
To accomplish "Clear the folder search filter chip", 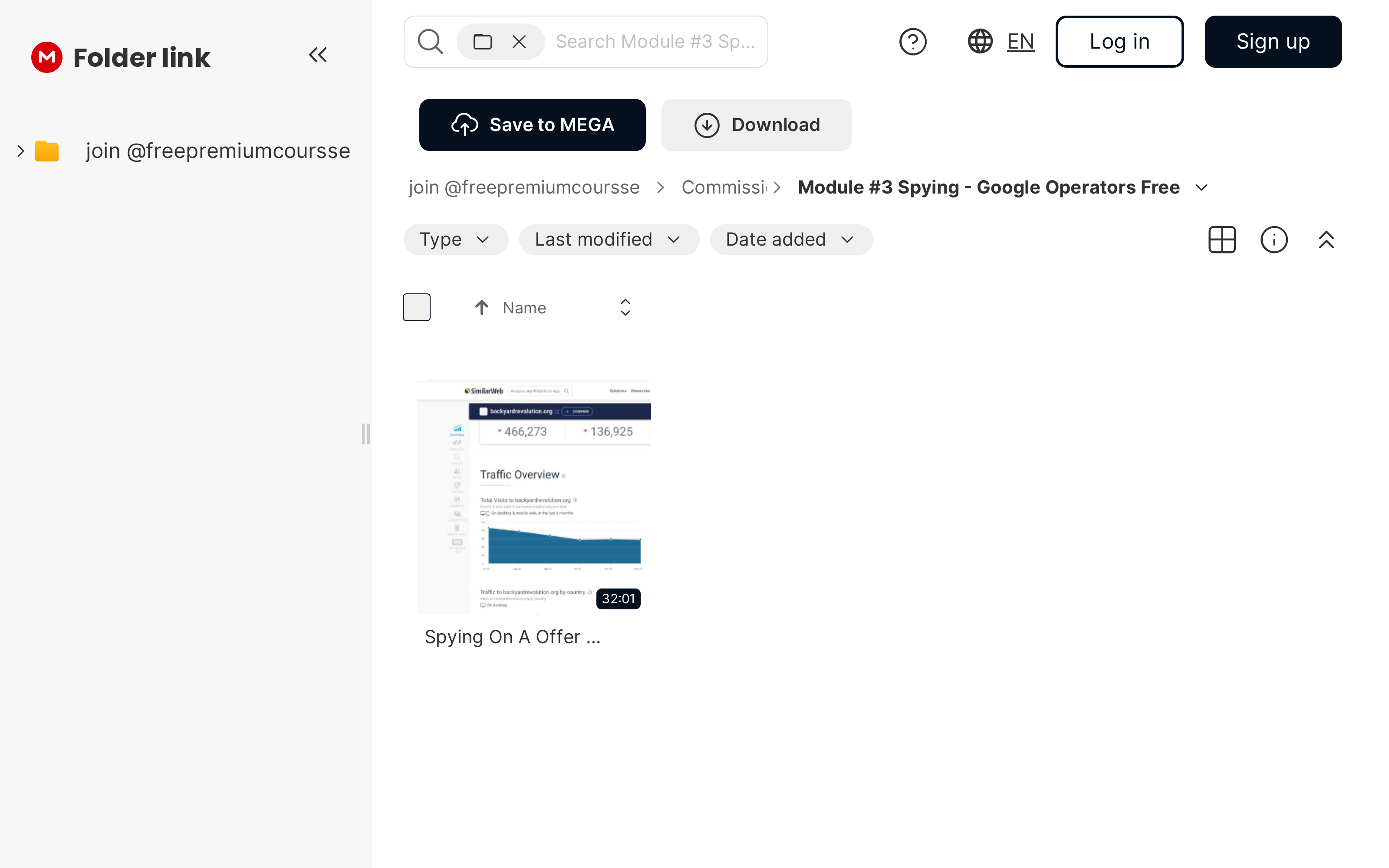I will pyautogui.click(x=519, y=41).
